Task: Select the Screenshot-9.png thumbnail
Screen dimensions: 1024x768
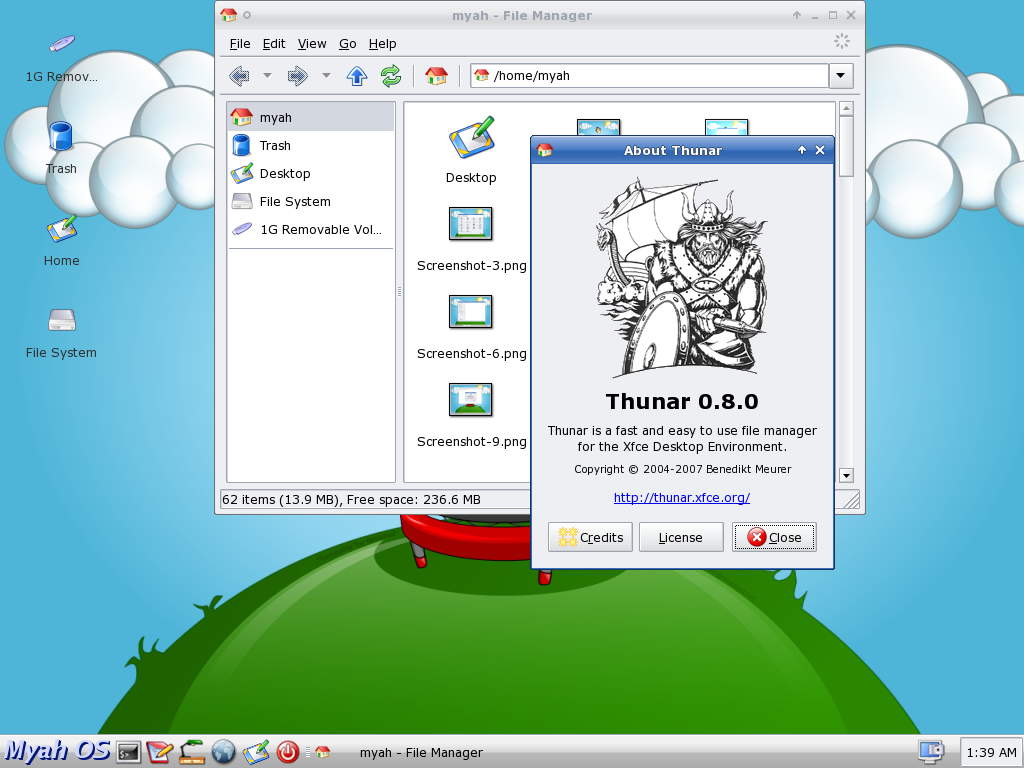Action: (470, 400)
